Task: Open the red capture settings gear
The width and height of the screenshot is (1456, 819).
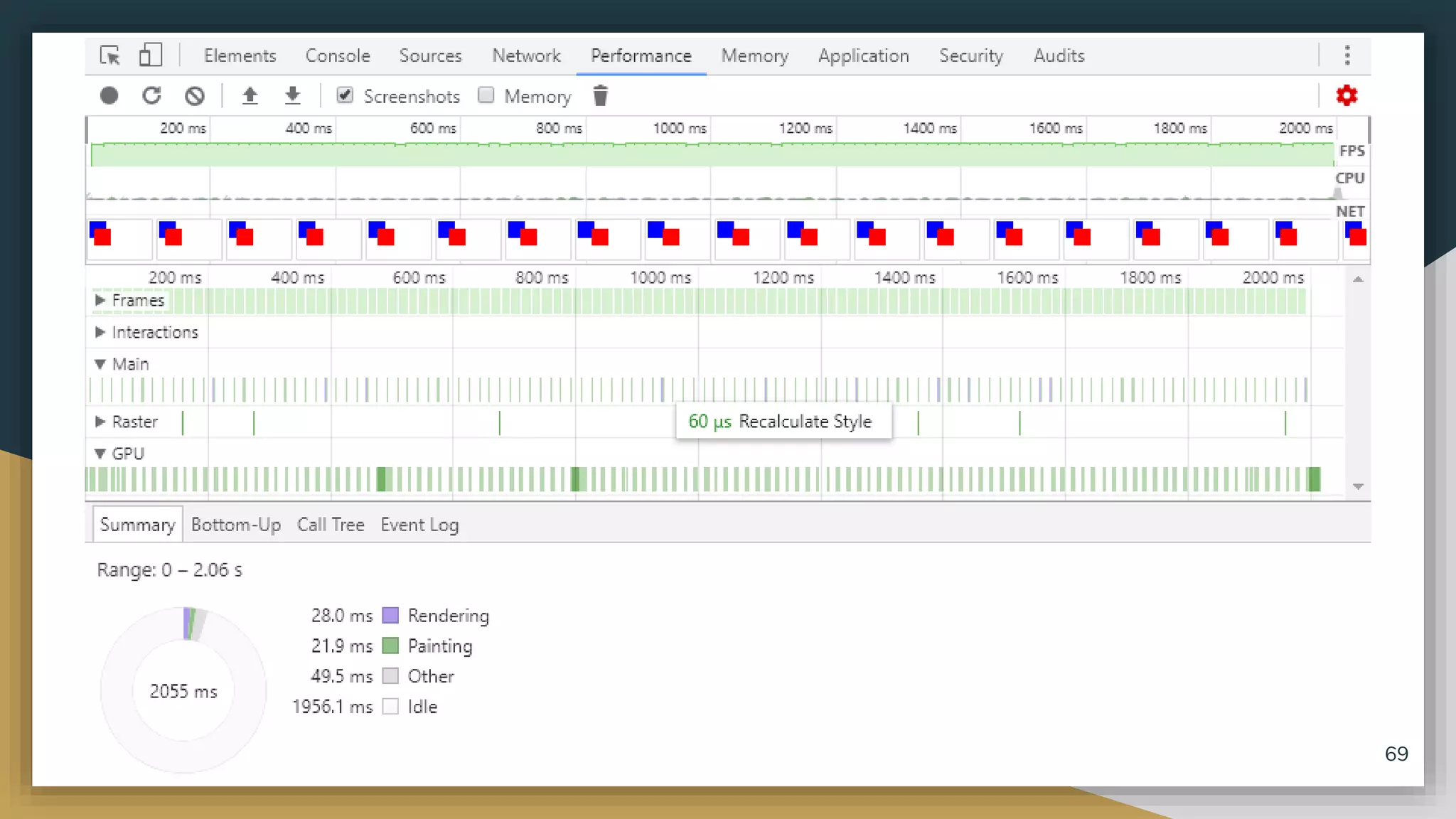Action: coord(1346,96)
